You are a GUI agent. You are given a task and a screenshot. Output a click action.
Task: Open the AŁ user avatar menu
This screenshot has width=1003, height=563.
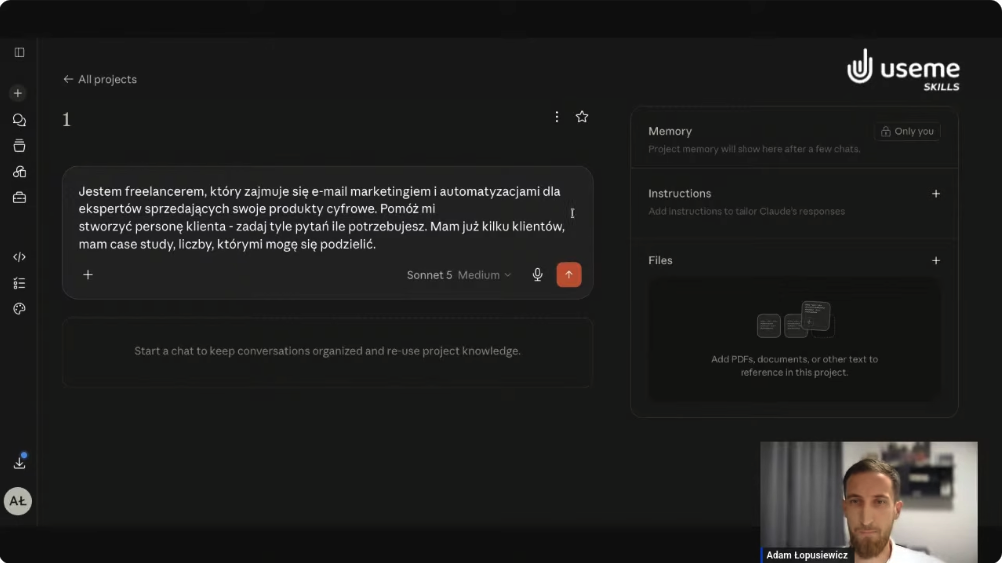(18, 501)
